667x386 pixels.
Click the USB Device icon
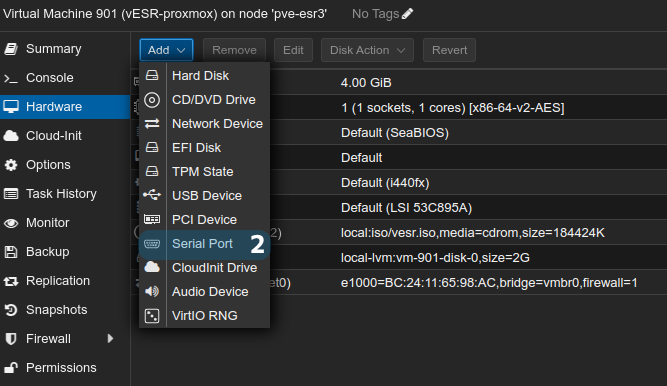(x=152, y=195)
